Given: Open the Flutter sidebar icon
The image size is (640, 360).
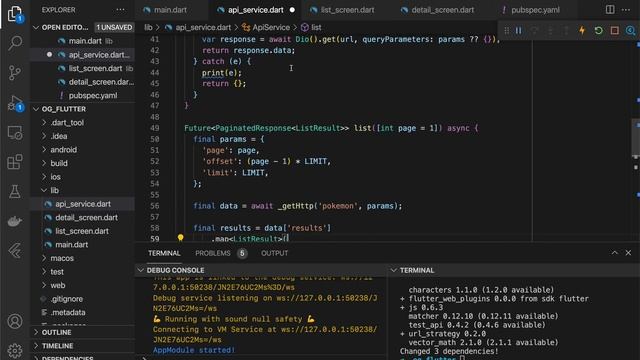Looking at the screenshot, I should (x=15, y=251).
